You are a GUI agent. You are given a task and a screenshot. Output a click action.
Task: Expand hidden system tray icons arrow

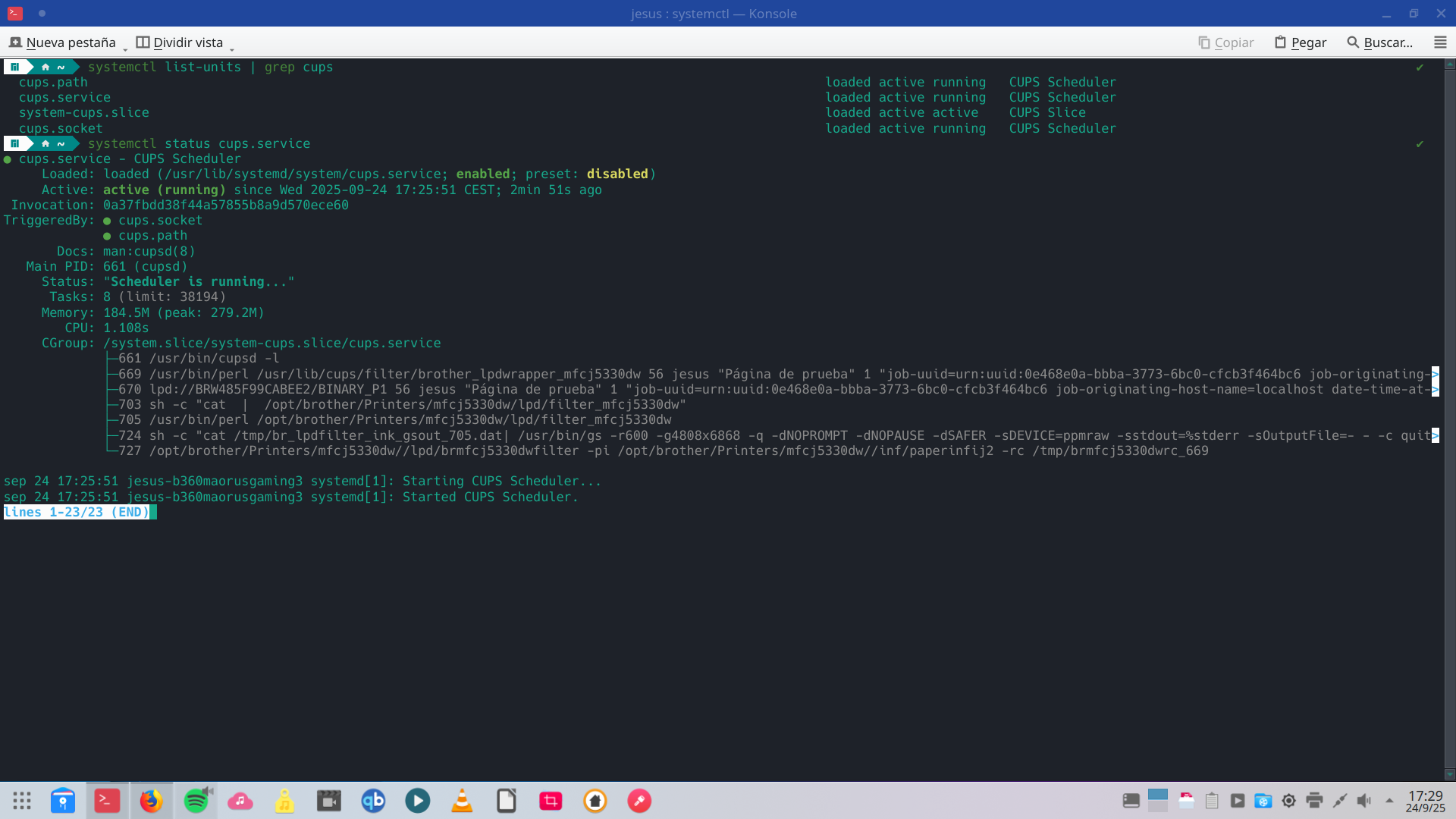click(1389, 801)
